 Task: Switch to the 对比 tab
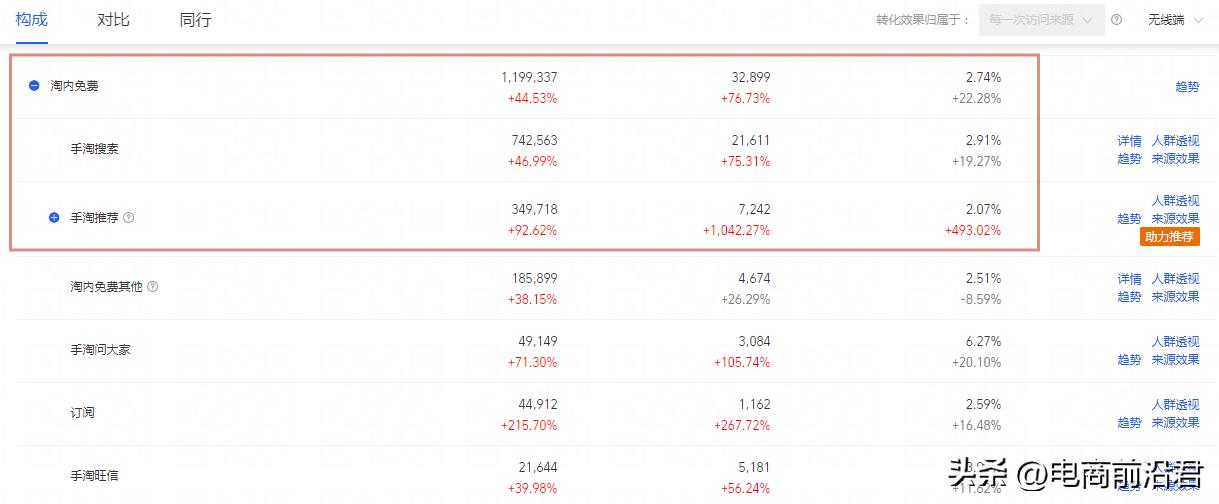coord(113,20)
